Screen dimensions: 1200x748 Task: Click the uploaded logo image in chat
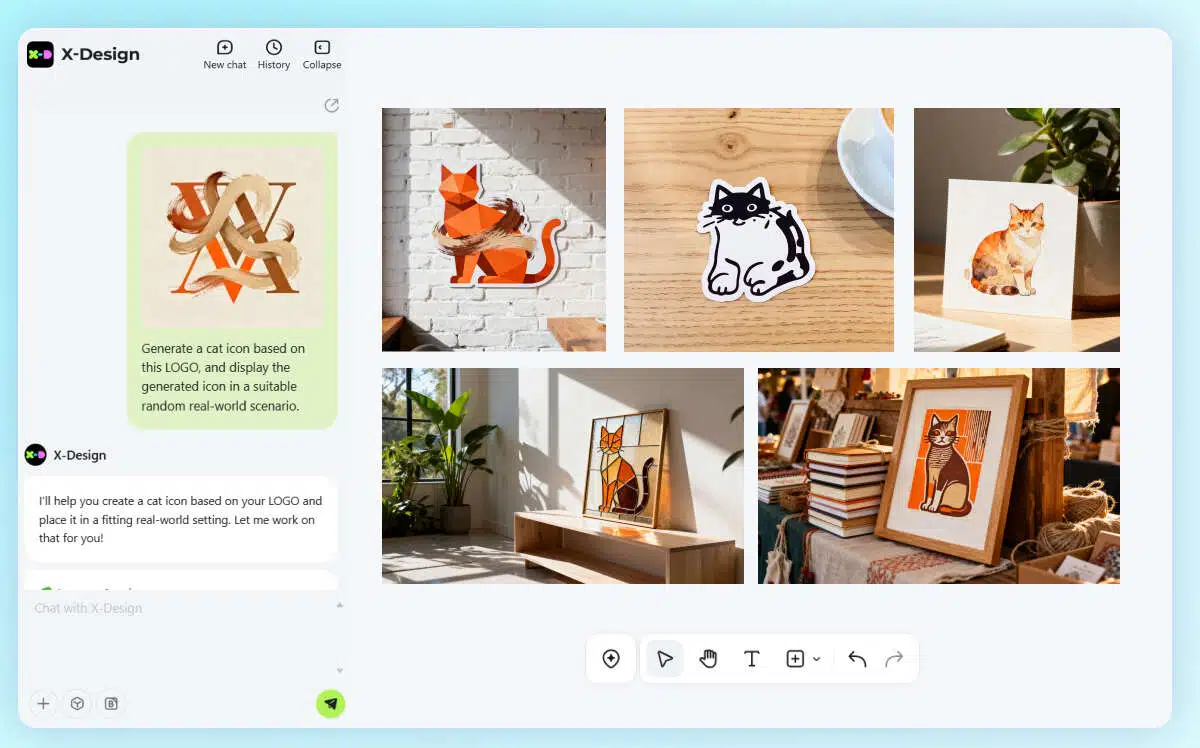click(232, 238)
